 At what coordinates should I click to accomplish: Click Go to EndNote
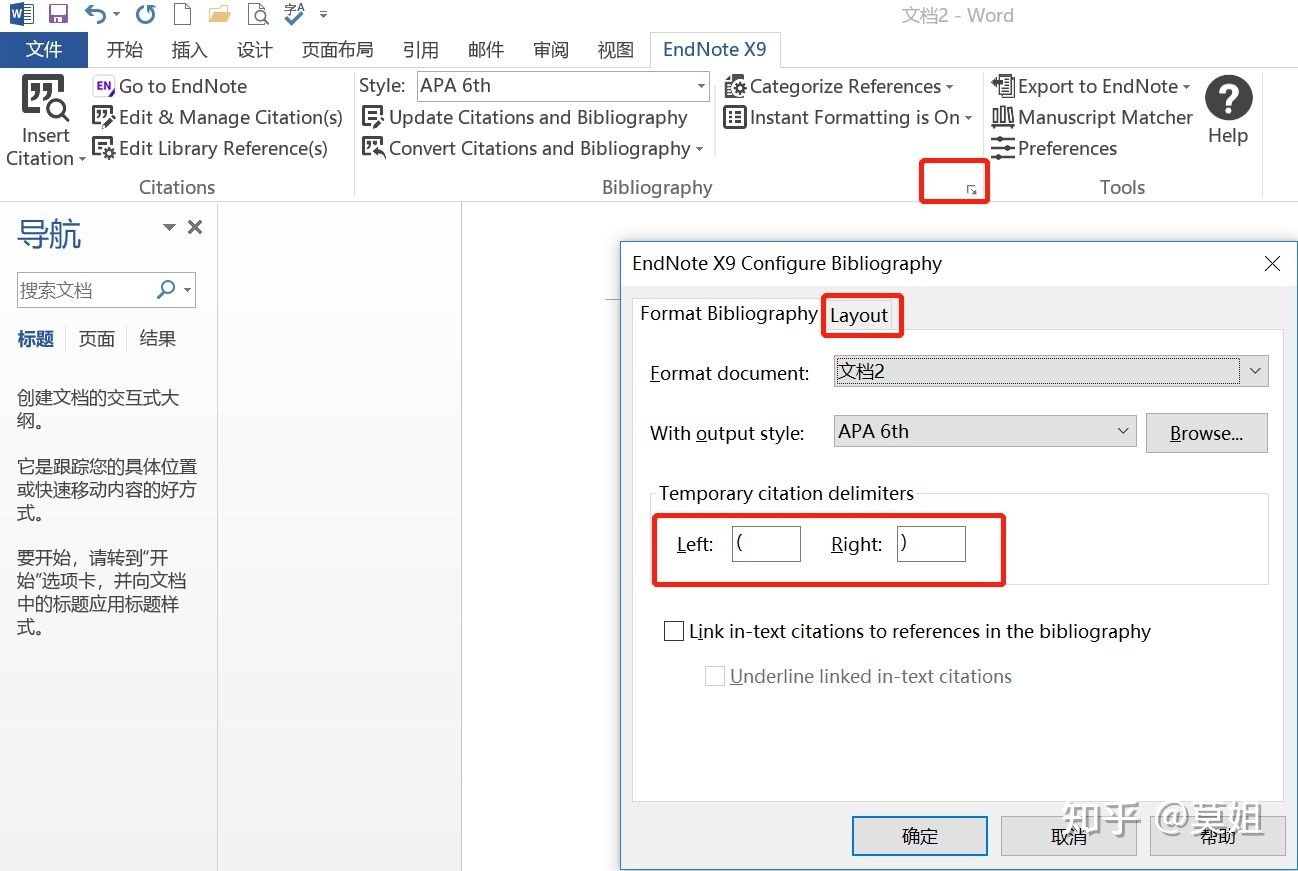point(170,87)
